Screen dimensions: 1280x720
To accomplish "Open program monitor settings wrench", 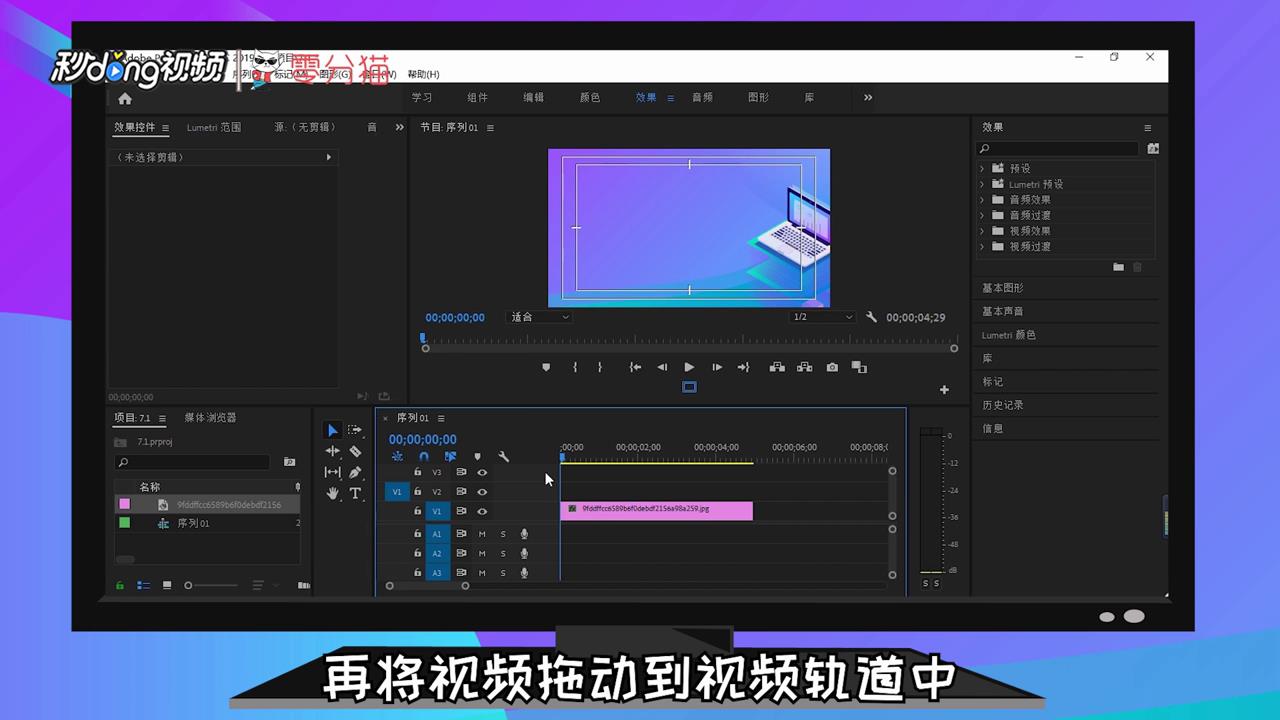I will 871,317.
